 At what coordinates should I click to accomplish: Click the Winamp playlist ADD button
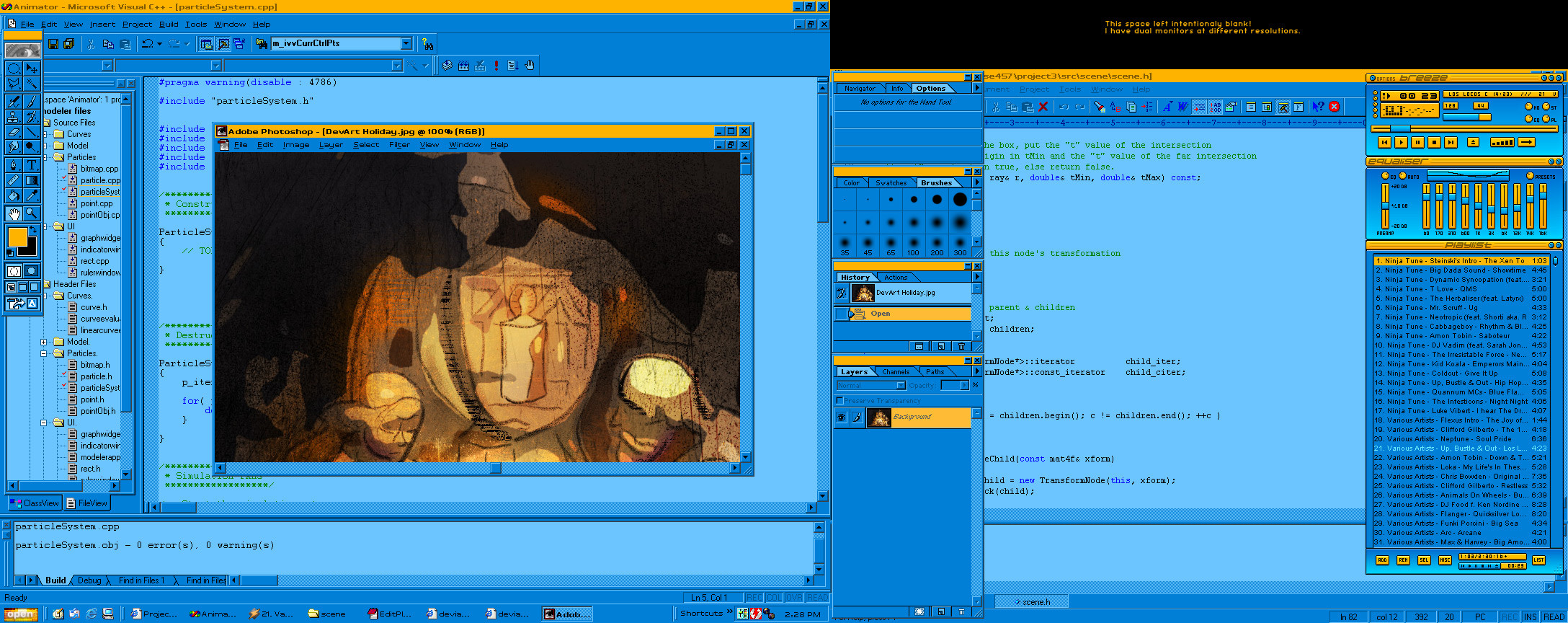point(1382,560)
